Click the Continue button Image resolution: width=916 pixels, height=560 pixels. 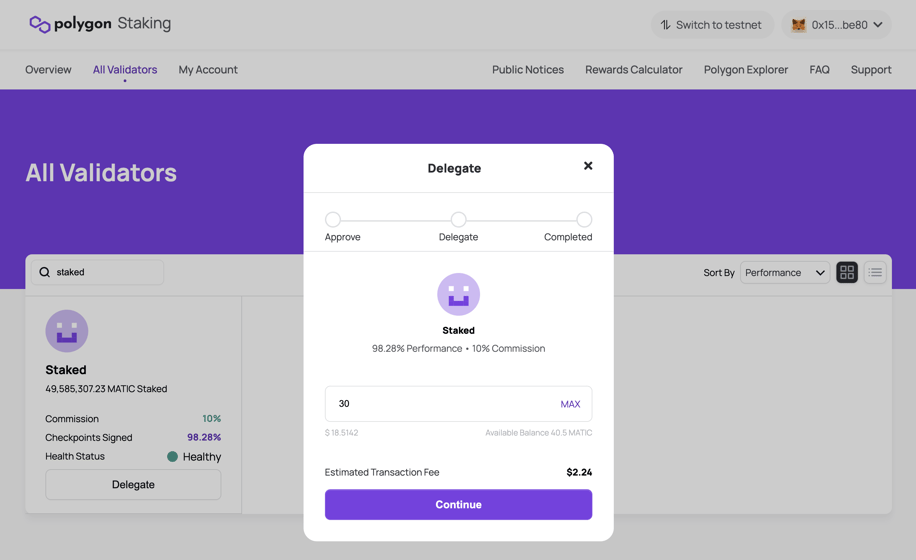(459, 505)
